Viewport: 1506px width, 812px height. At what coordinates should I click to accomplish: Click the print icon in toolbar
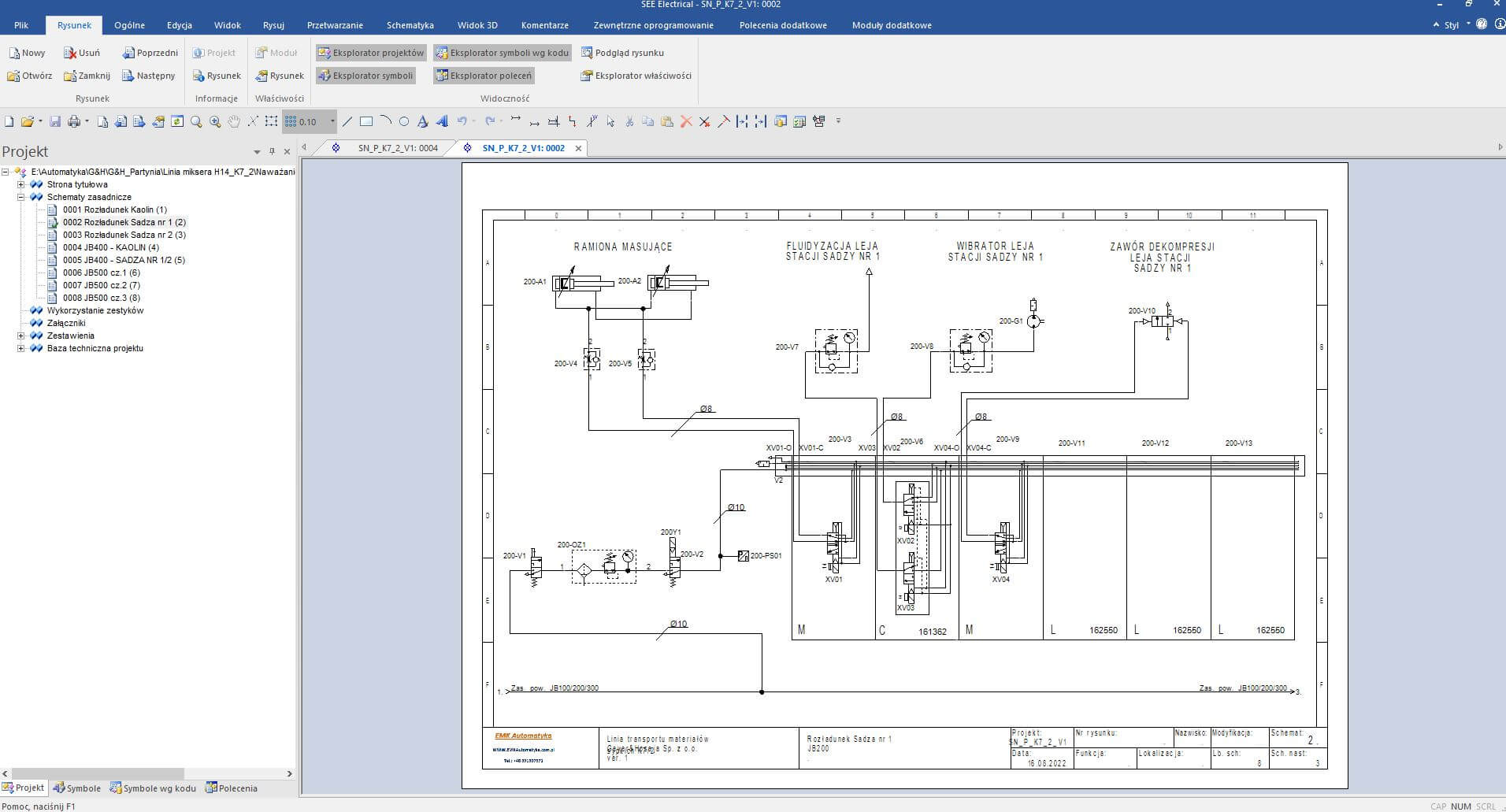(x=74, y=121)
